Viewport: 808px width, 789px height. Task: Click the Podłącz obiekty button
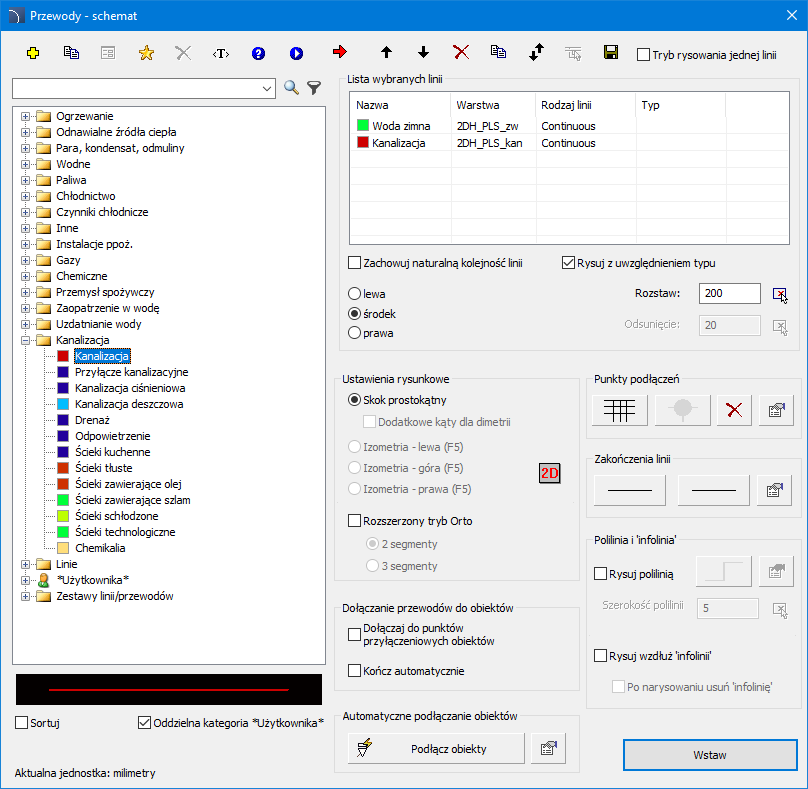tap(436, 748)
